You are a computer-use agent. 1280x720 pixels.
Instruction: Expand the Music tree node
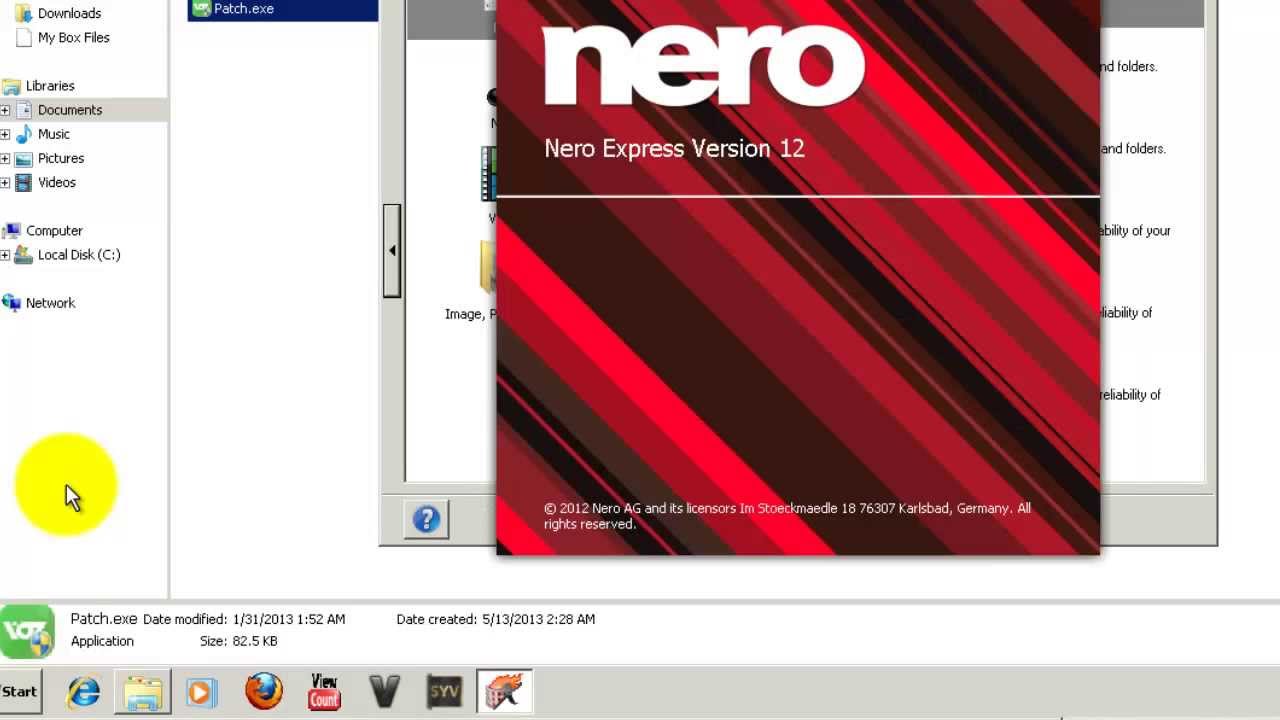click(x=5, y=134)
